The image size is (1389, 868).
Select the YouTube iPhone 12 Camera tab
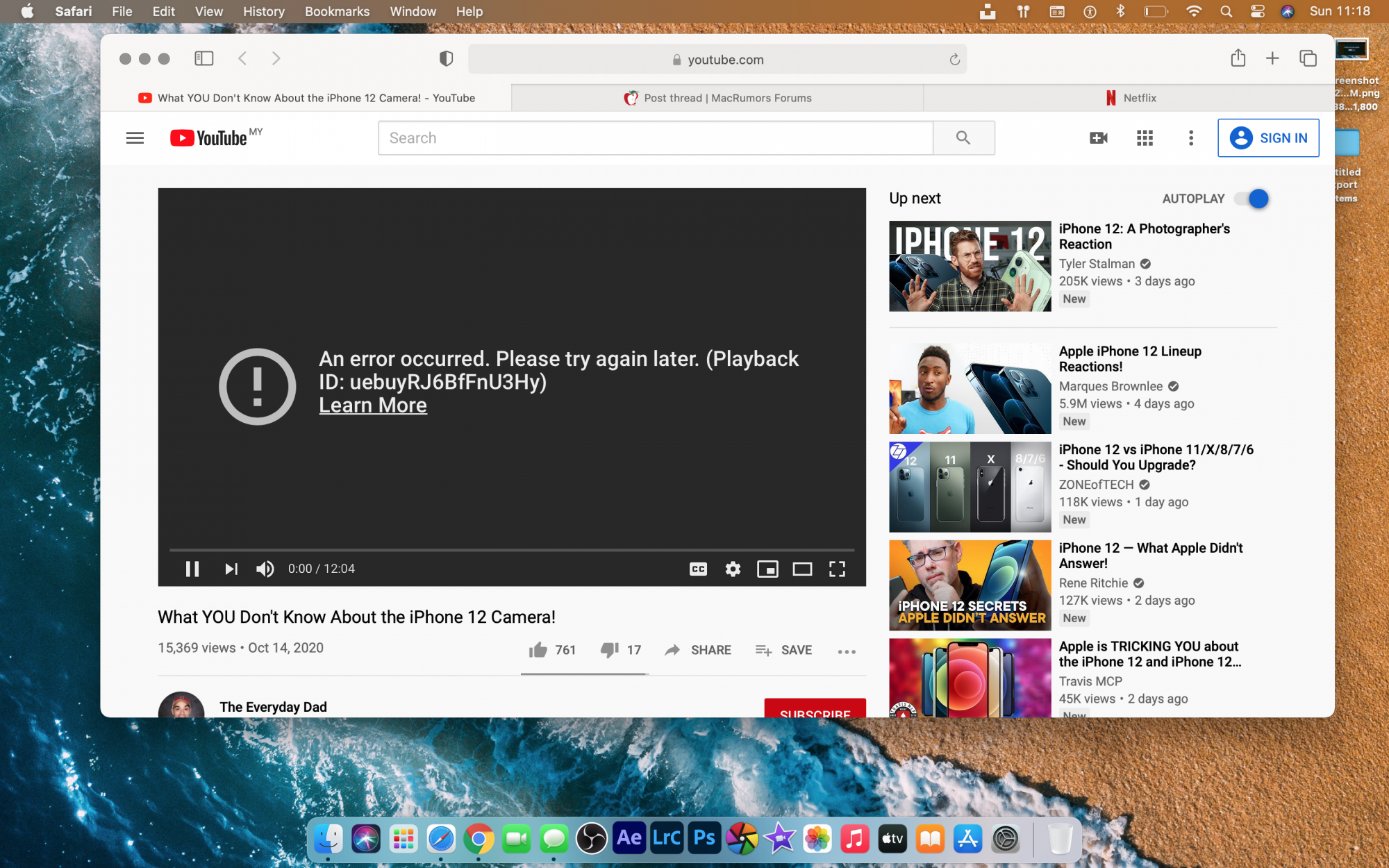306,98
